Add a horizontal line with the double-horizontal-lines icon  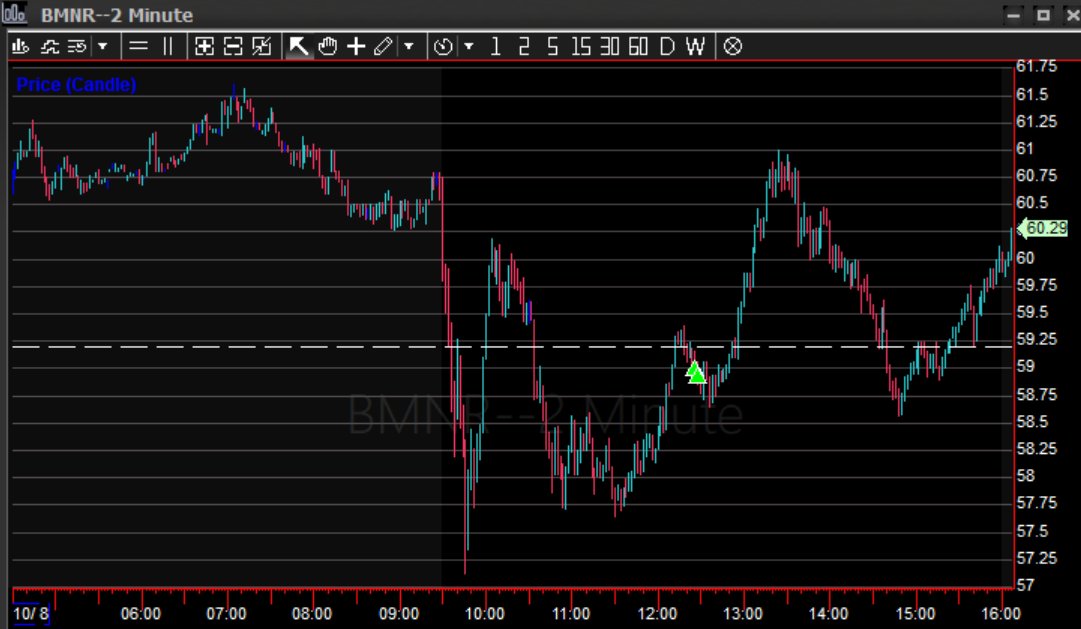click(x=139, y=46)
